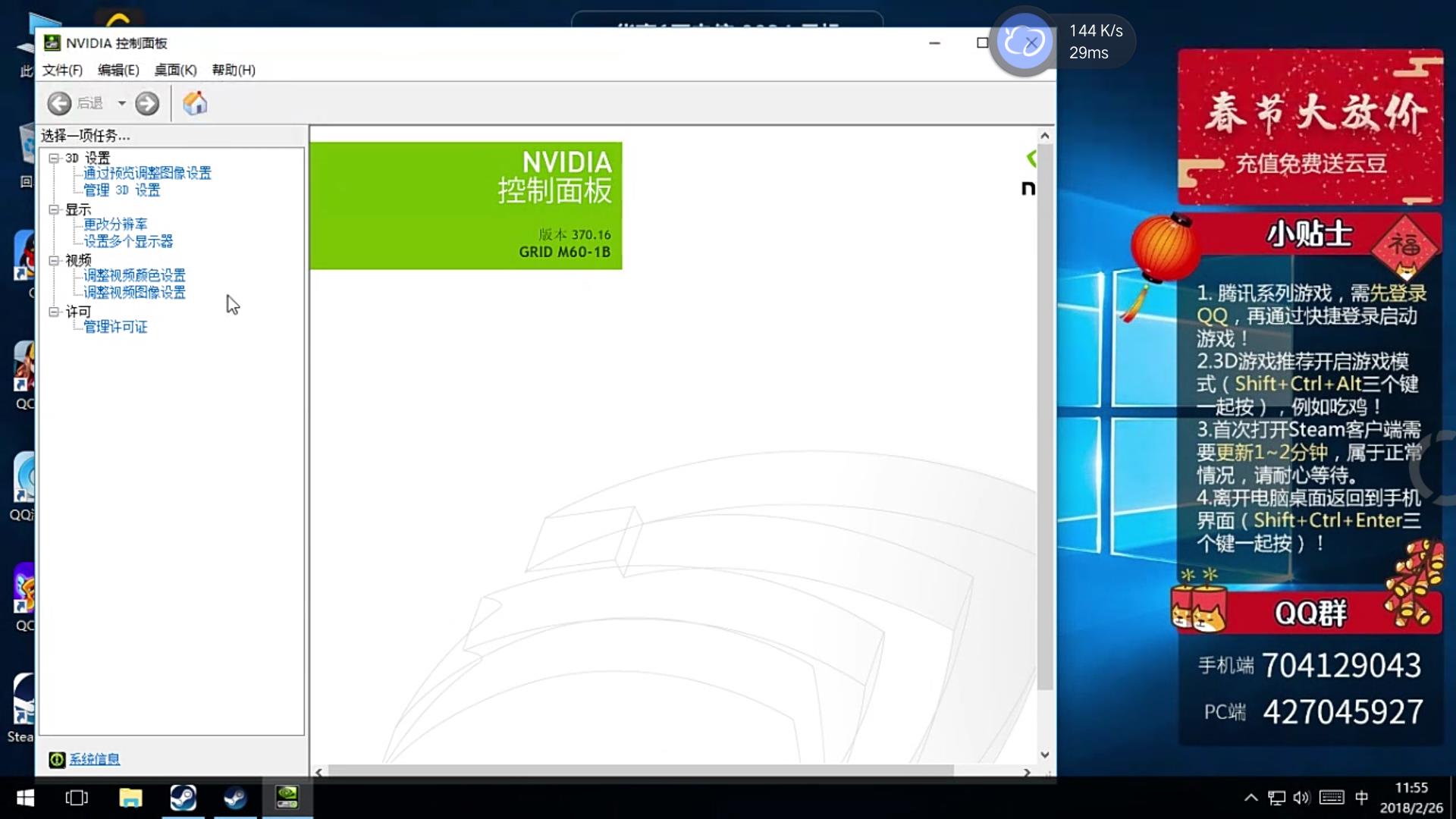Click the horizontal scrollbar left arrow
Image resolution: width=1456 pixels, height=819 pixels.
319,772
